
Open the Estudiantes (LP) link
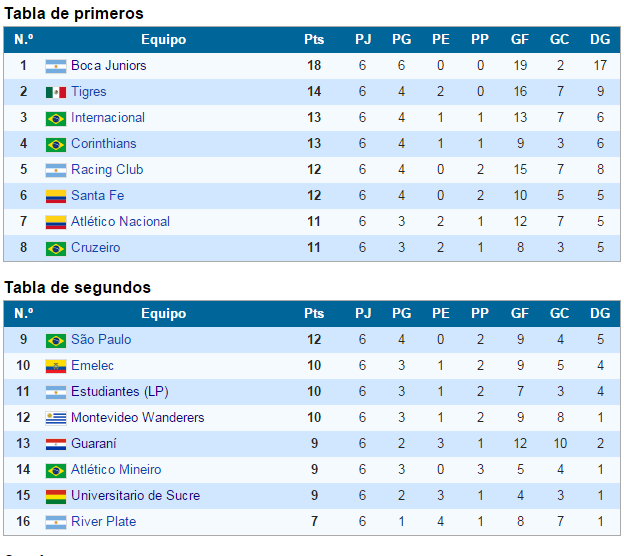point(119,392)
